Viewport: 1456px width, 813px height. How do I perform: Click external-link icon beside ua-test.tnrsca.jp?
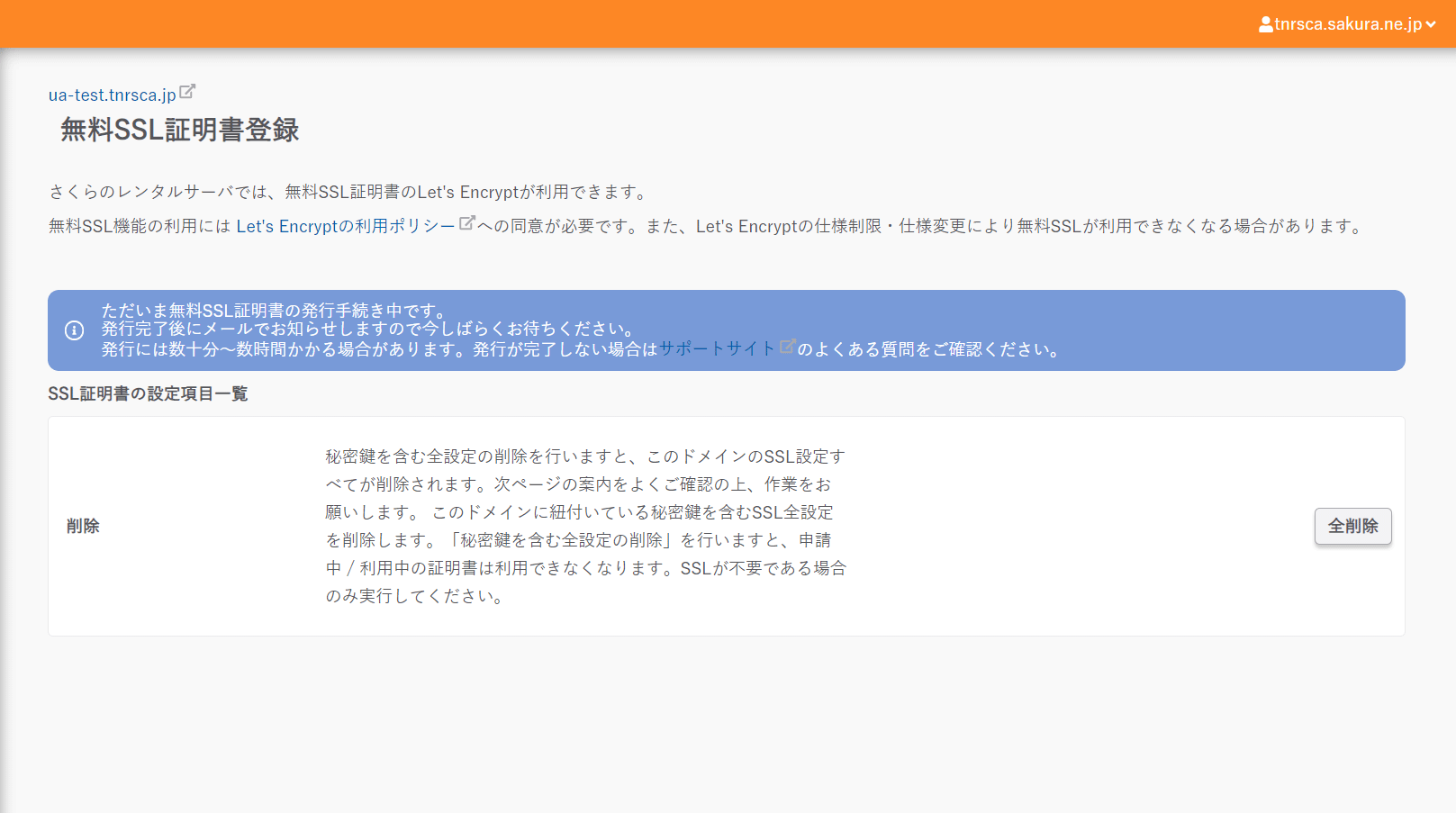(x=187, y=91)
